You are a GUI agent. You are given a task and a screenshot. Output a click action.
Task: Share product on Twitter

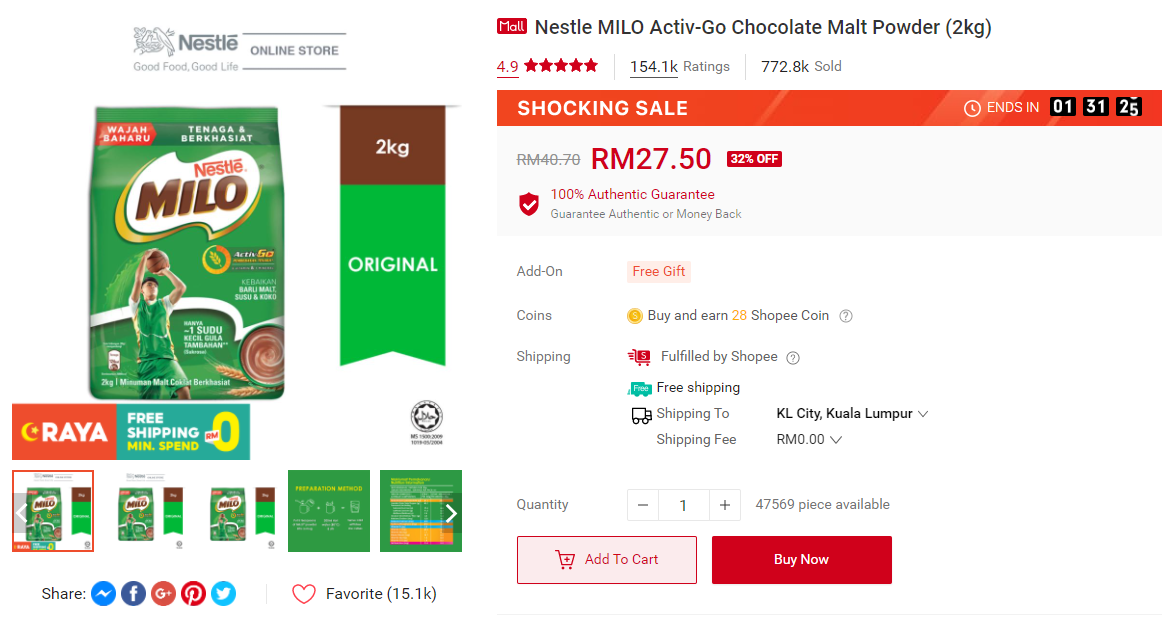[223, 594]
